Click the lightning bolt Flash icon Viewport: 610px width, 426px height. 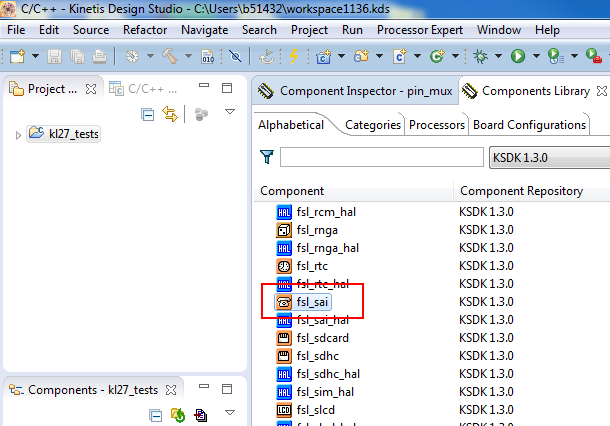pyautogui.click(x=294, y=57)
